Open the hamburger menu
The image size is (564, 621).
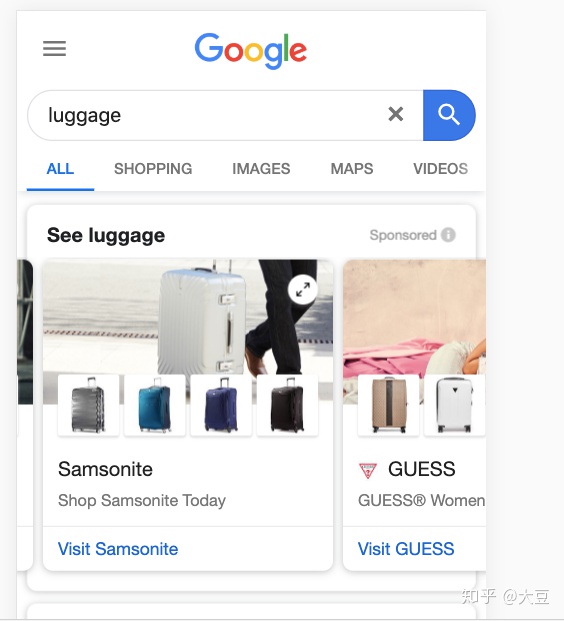tap(54, 48)
